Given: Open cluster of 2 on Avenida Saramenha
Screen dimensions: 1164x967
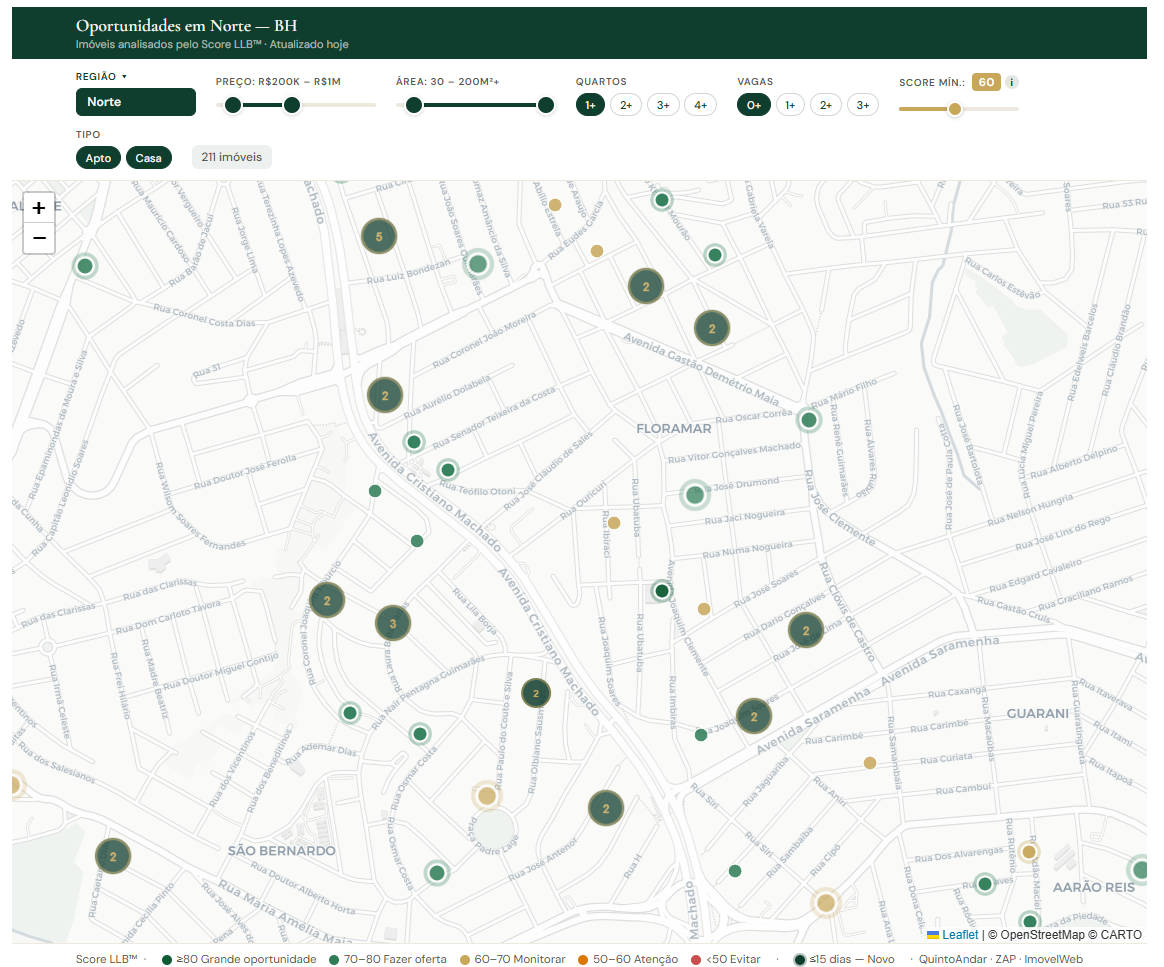Looking at the screenshot, I should point(753,716).
